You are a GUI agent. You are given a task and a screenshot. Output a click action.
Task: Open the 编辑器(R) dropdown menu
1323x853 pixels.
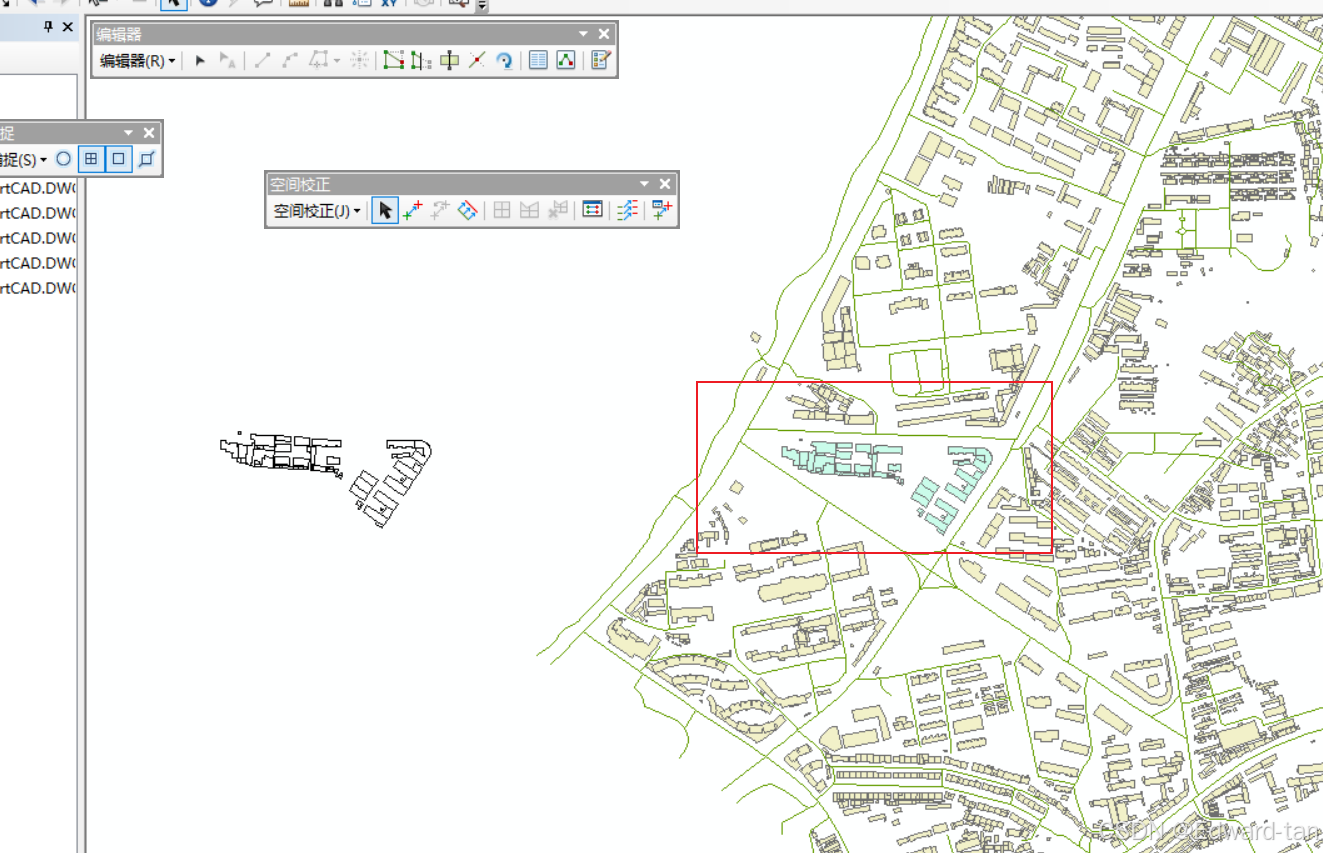137,61
